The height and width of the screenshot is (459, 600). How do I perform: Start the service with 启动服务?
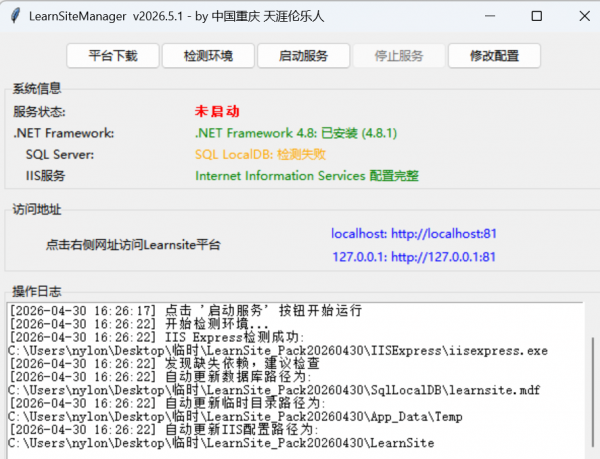coord(303,56)
